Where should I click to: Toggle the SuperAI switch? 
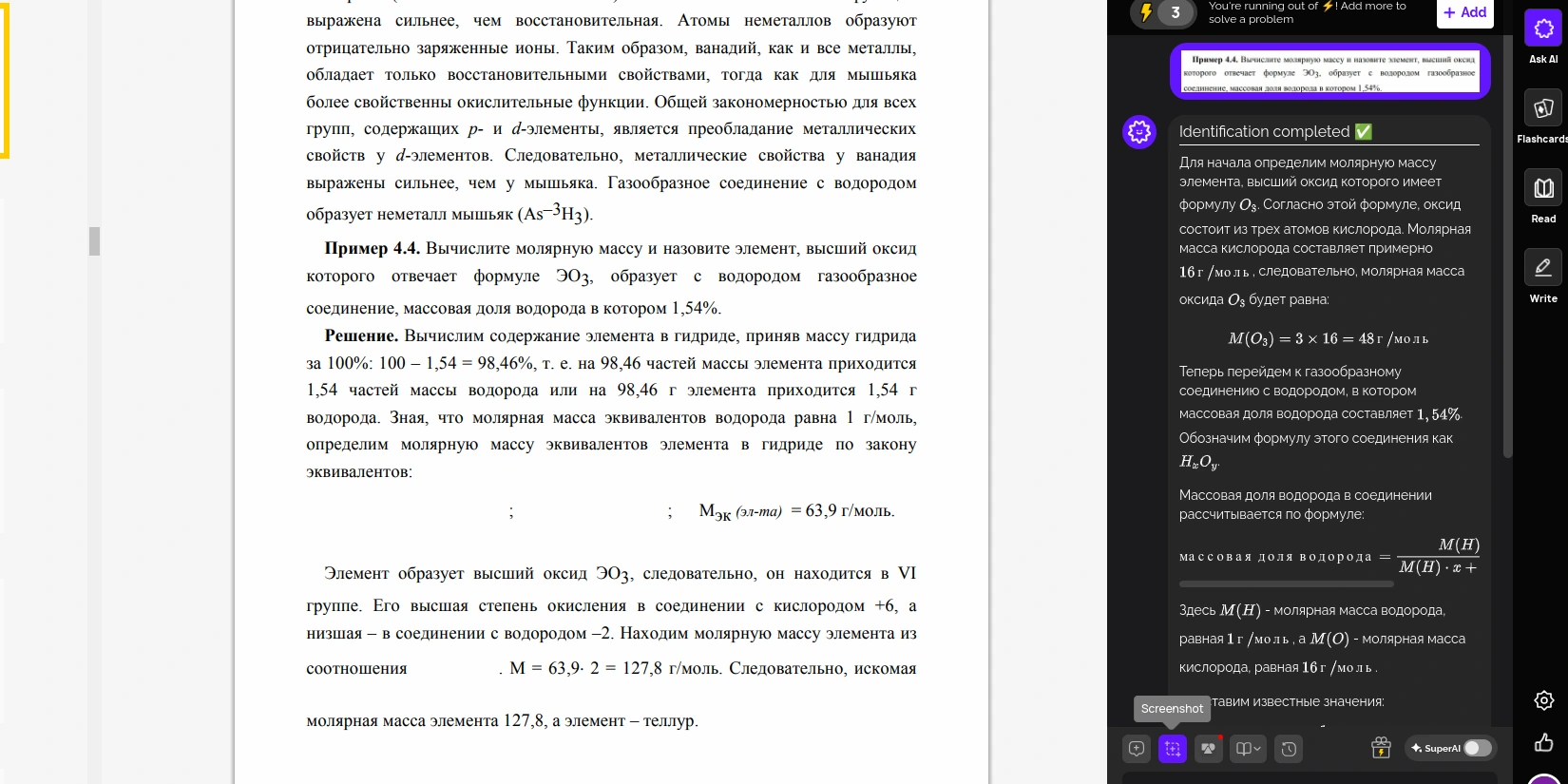pyautogui.click(x=1477, y=748)
